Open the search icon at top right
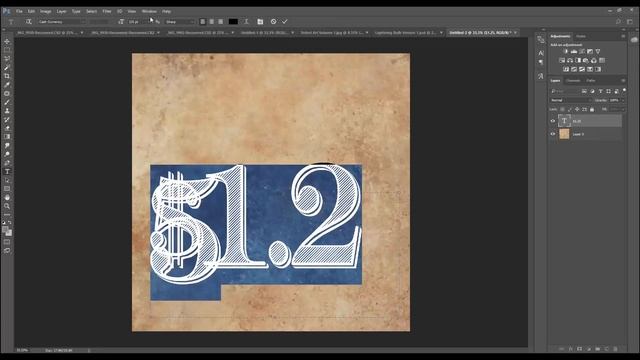640x360 pixels. [618, 22]
